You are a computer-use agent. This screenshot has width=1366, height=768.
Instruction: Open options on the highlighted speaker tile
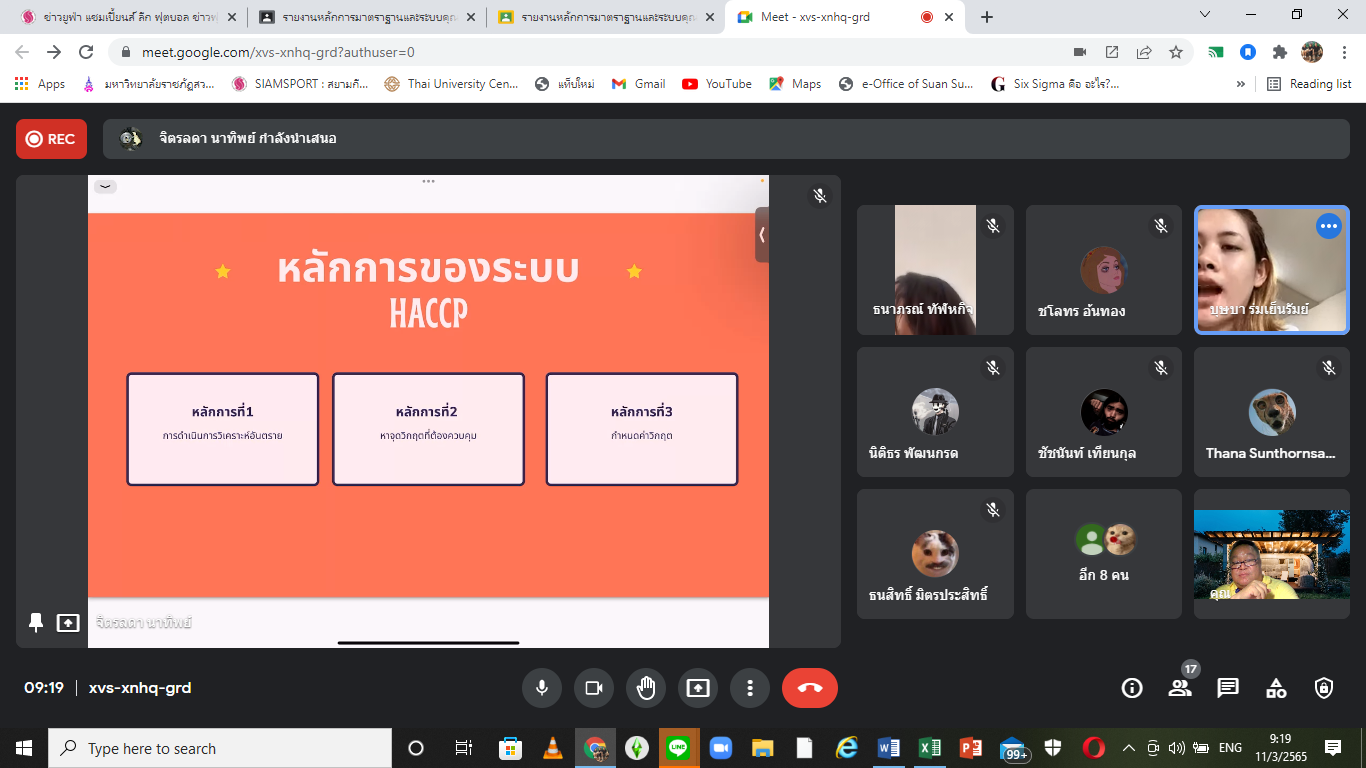pos(1328,227)
